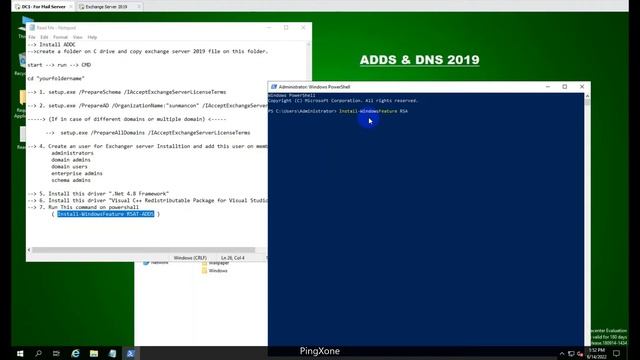Click the Notepad horizontal scrollbar
This screenshot has height=360, width=640.
[x=143, y=250]
